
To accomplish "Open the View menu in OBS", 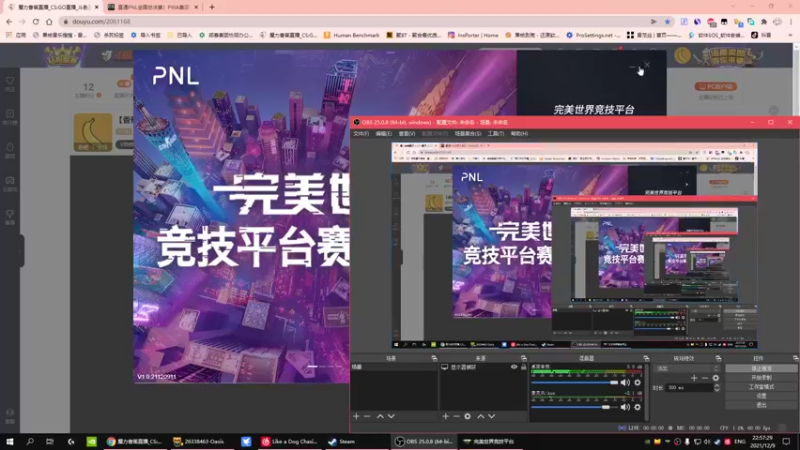I will (x=407, y=134).
